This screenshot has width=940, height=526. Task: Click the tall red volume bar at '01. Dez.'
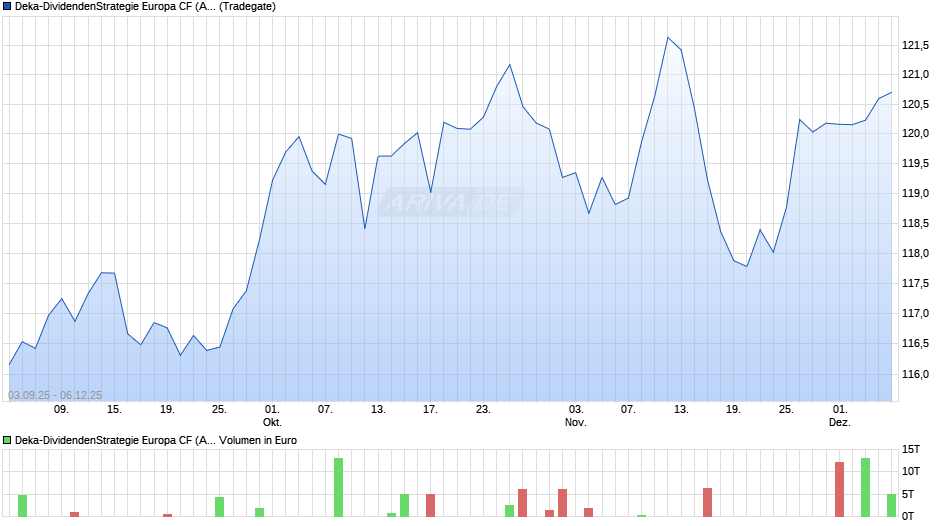click(x=839, y=489)
